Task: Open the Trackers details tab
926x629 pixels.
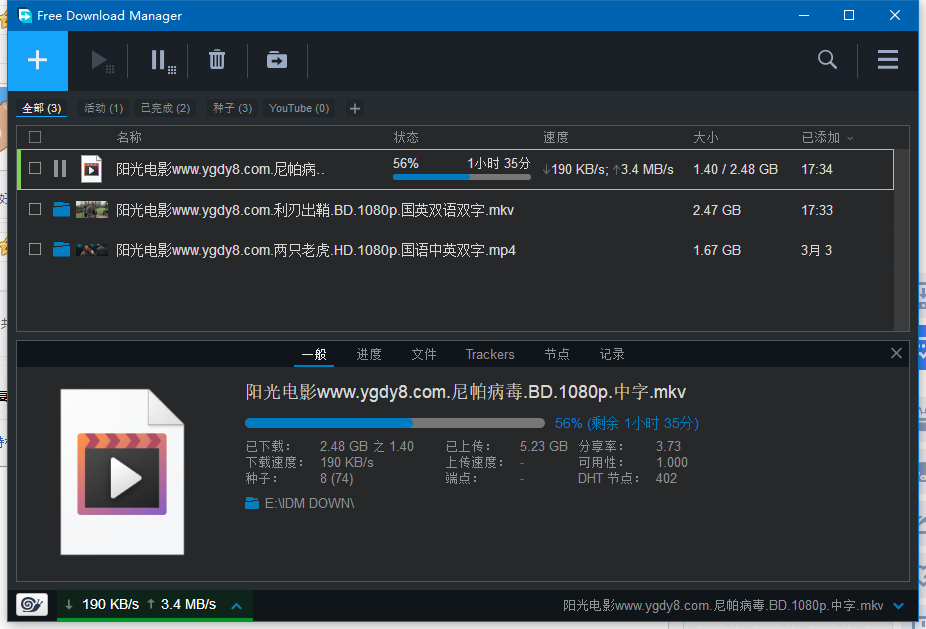Action: [x=490, y=354]
